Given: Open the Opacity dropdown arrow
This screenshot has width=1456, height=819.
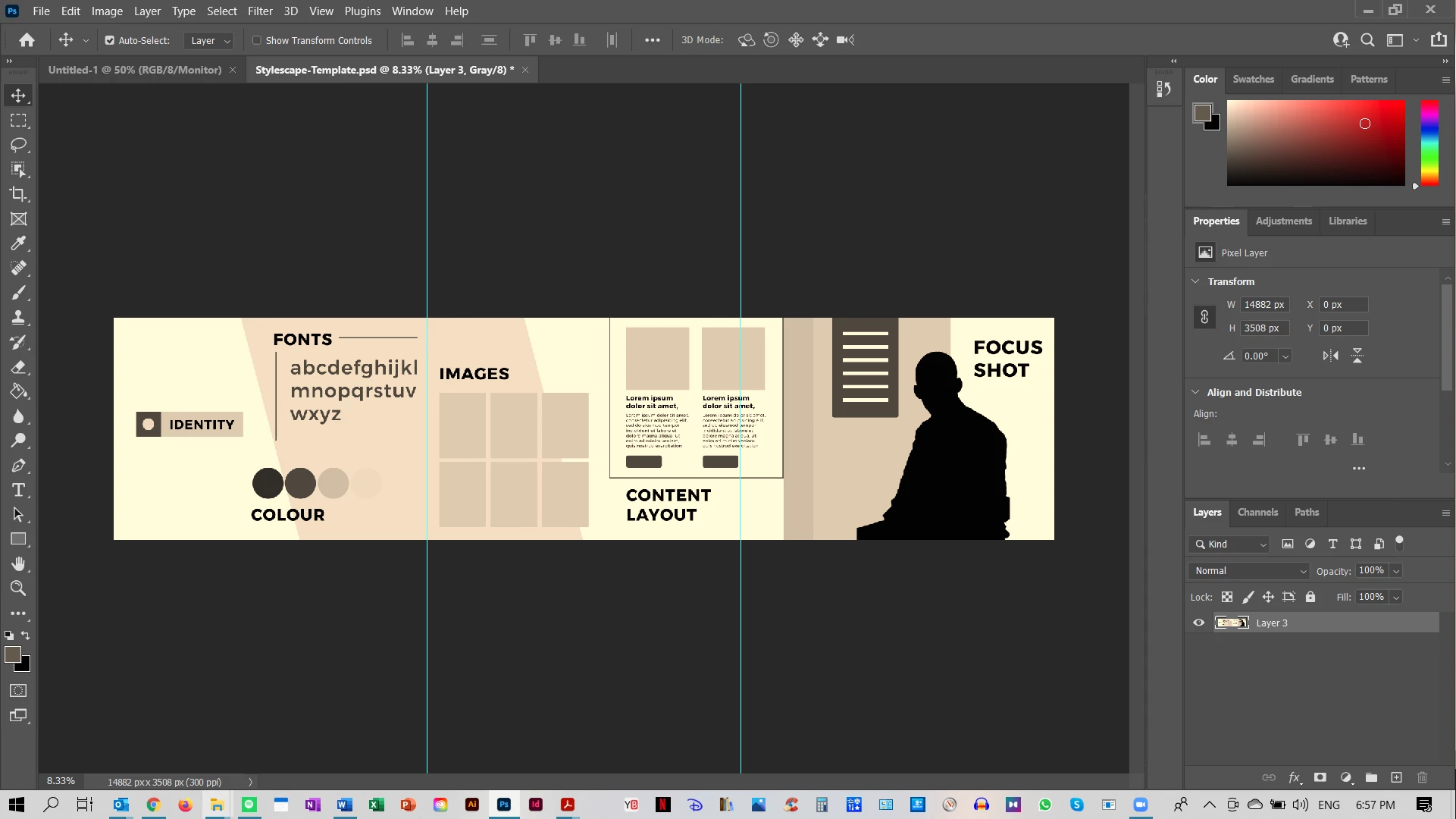Looking at the screenshot, I should click(x=1396, y=570).
